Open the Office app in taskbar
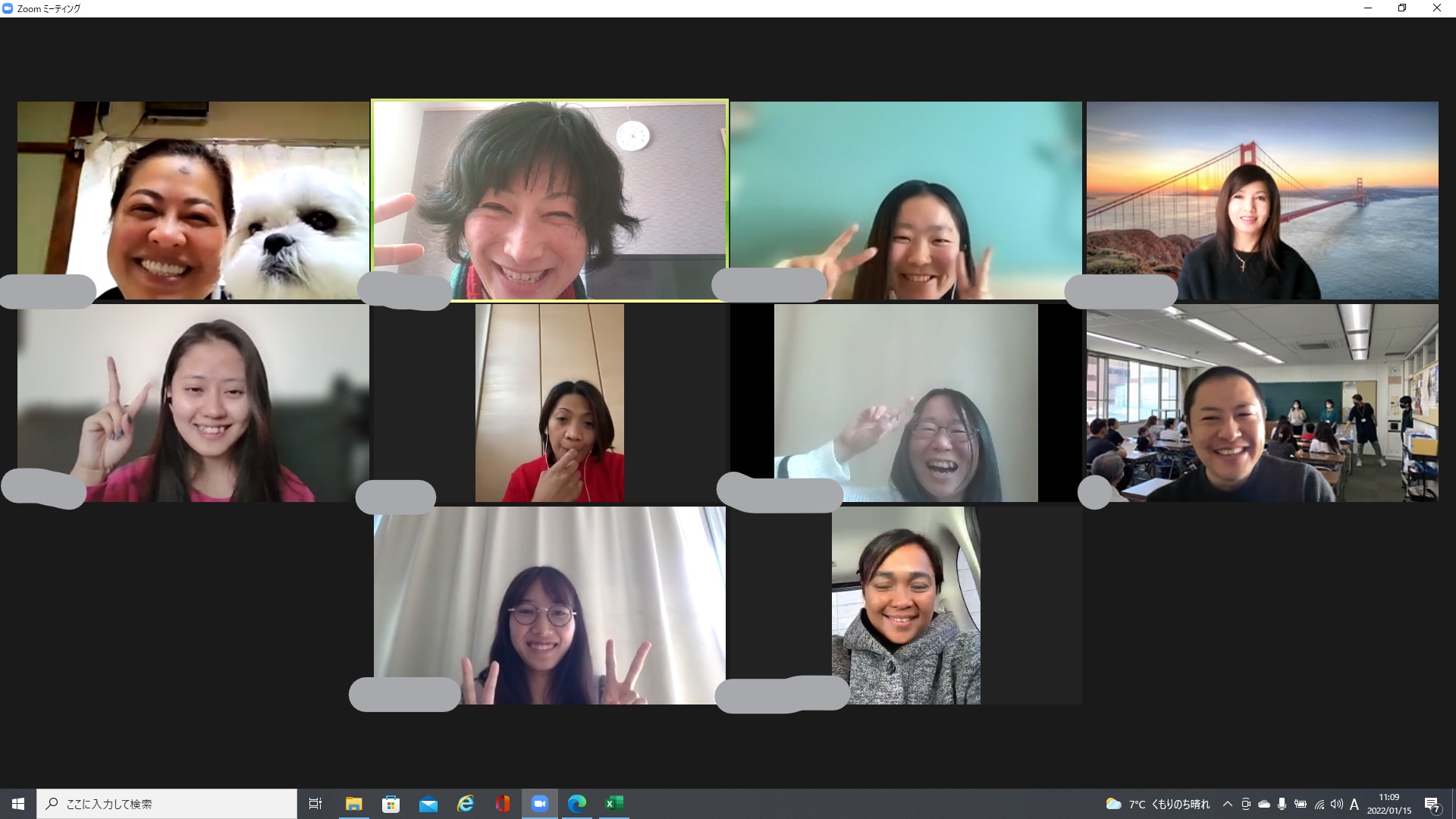Image resolution: width=1456 pixels, height=819 pixels. (x=503, y=804)
